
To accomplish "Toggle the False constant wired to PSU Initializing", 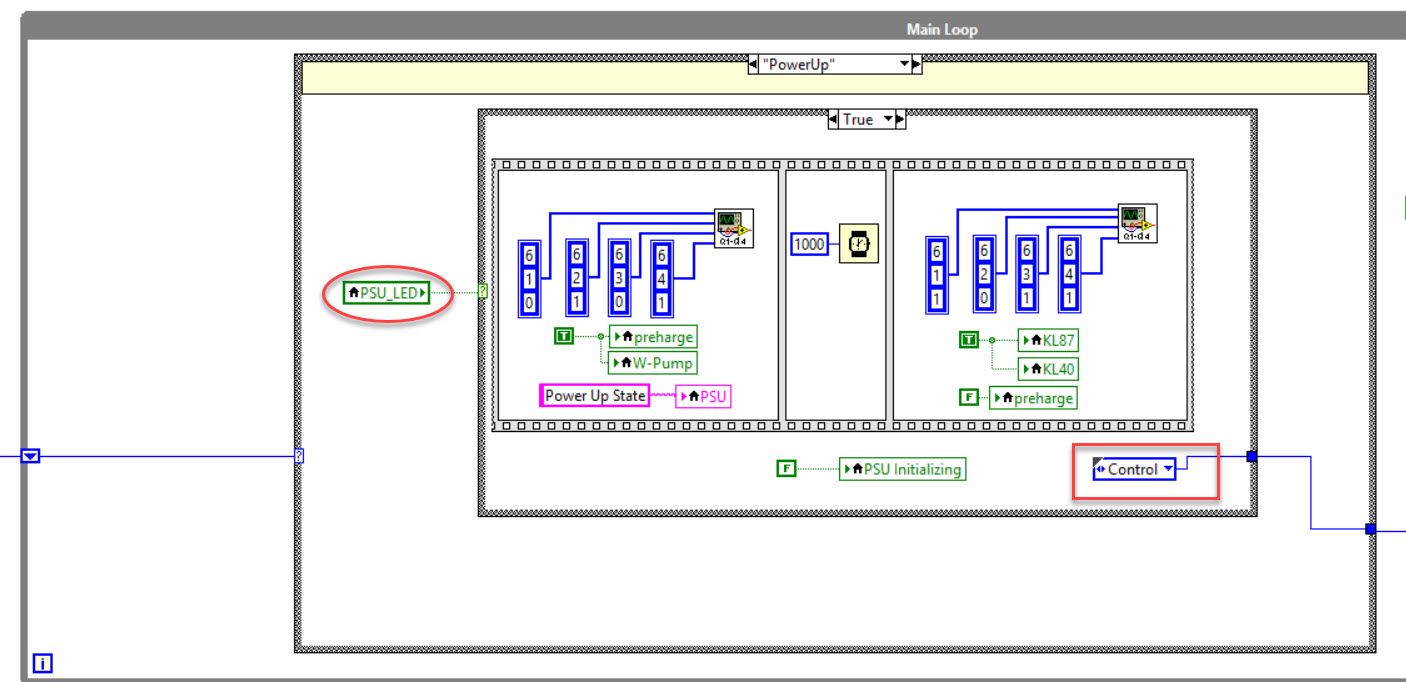I will tap(786, 467).
